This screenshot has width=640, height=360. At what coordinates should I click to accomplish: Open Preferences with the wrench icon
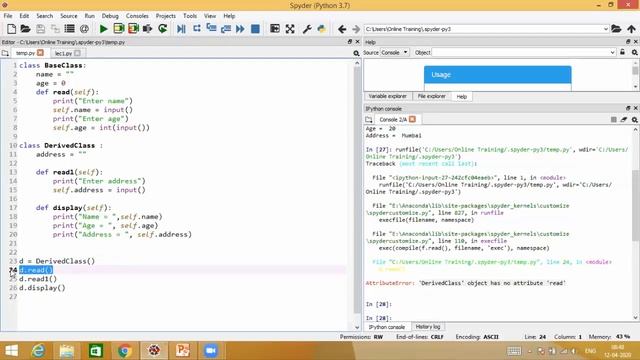coord(307,29)
